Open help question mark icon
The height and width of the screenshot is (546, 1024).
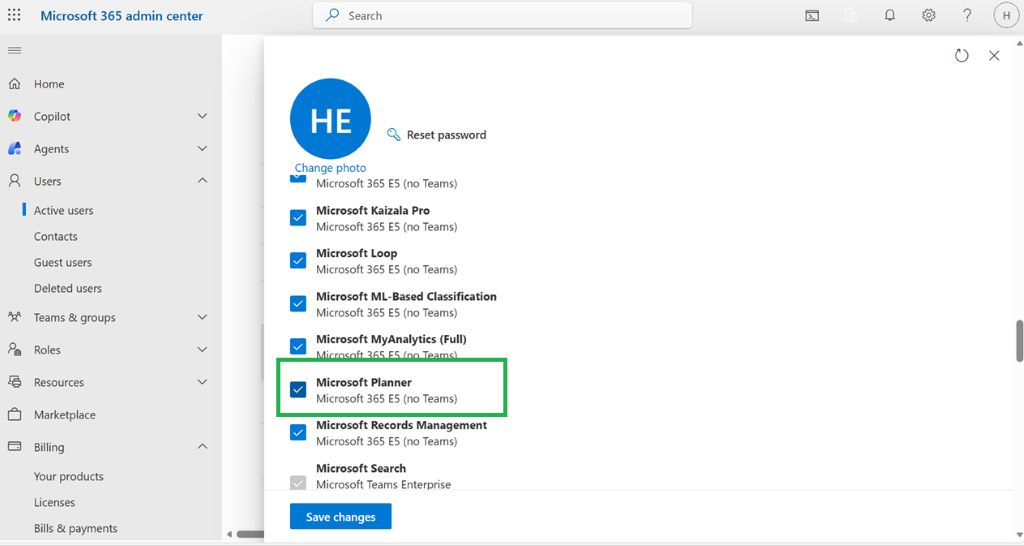coord(967,16)
